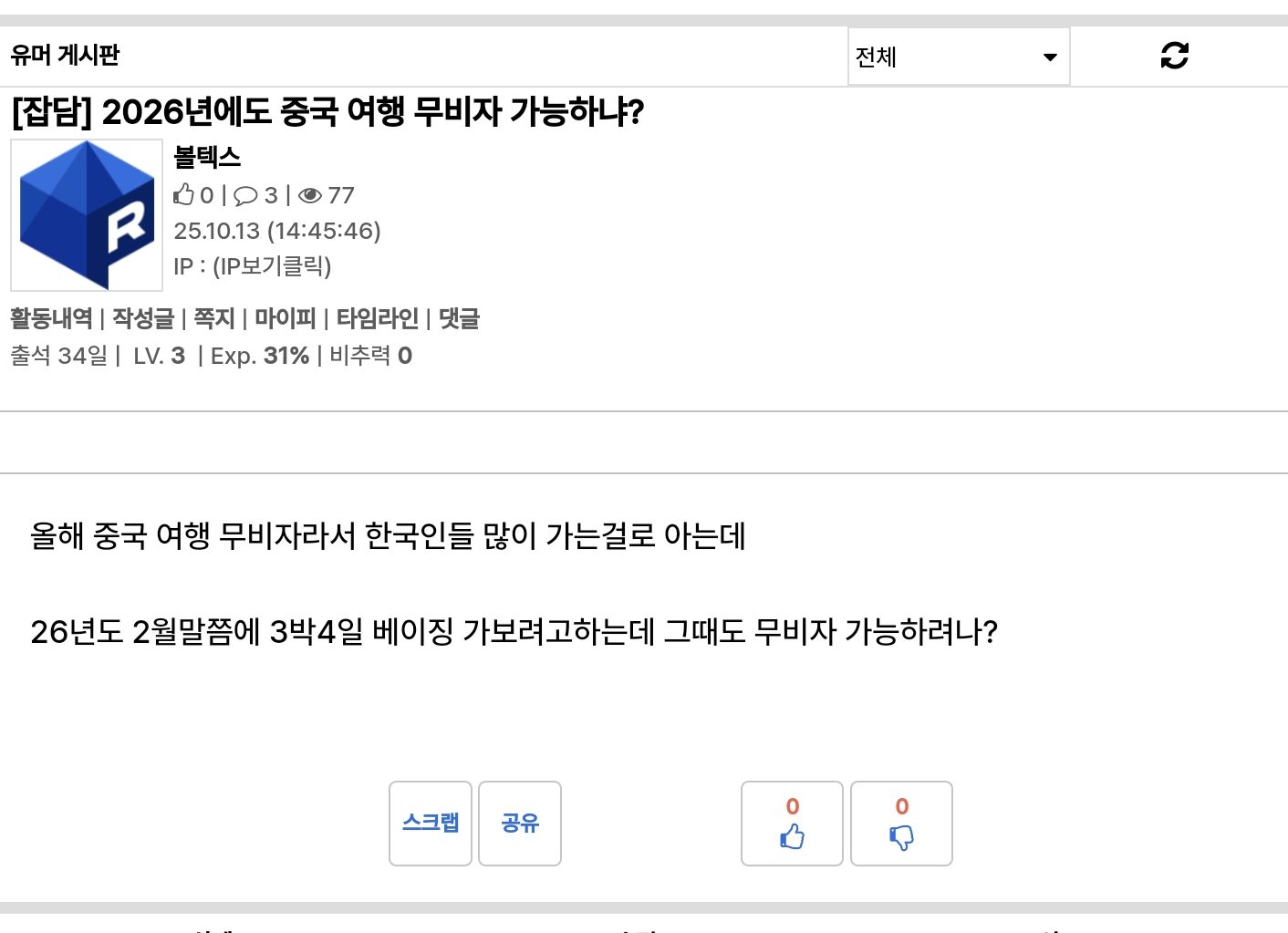The height and width of the screenshot is (933, 1288).
Task: Click the 스크랩 button
Action: click(x=431, y=823)
